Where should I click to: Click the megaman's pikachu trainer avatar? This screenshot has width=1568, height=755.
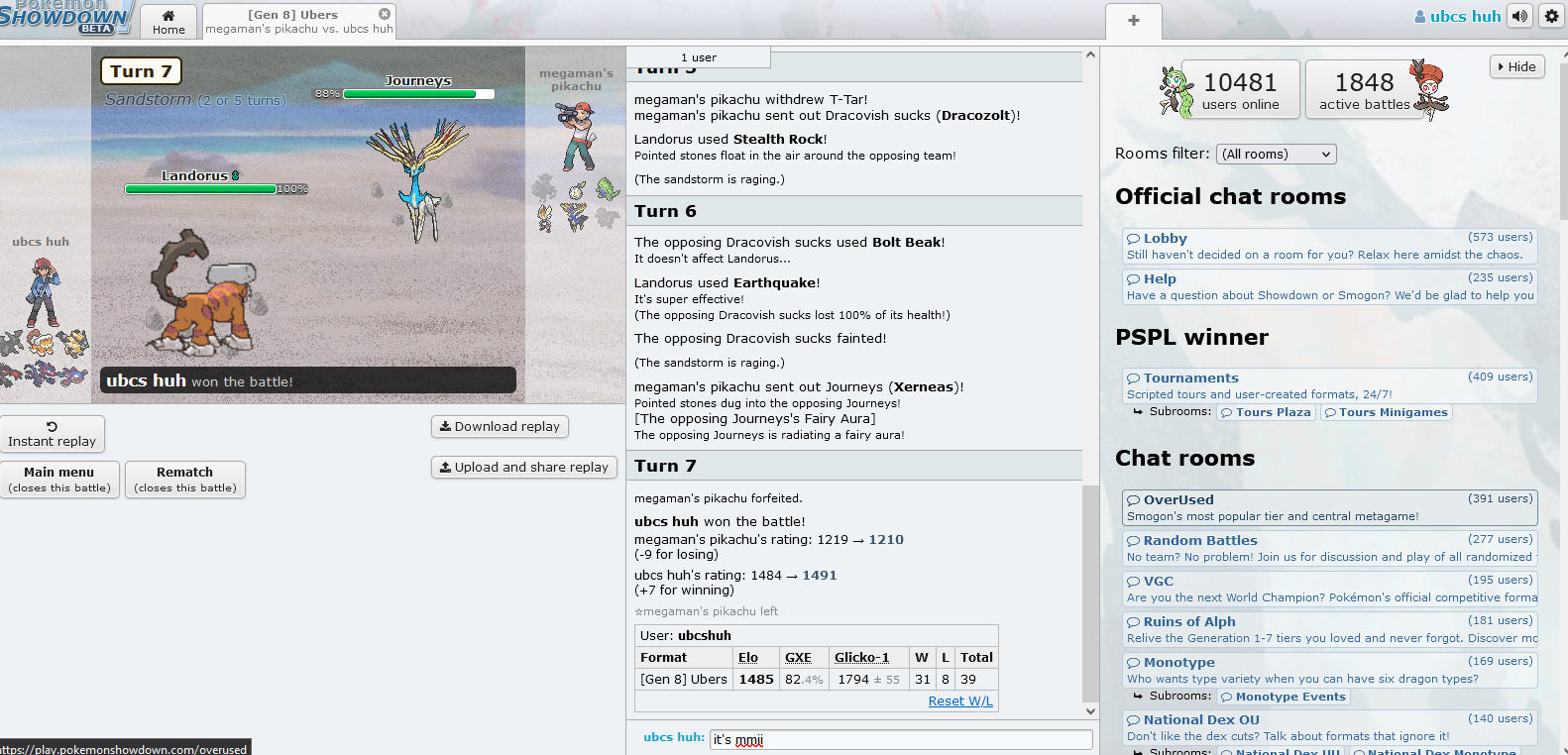click(x=577, y=137)
